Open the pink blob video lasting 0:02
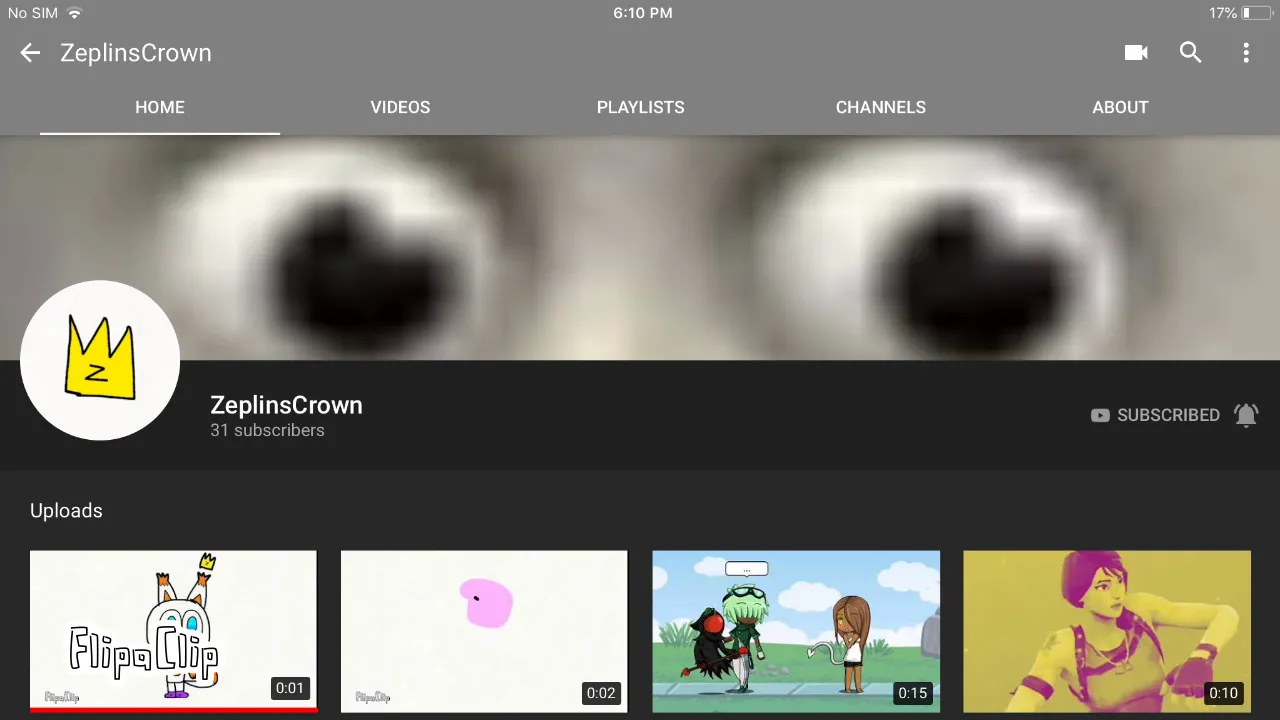The width and height of the screenshot is (1280, 720). (x=484, y=631)
